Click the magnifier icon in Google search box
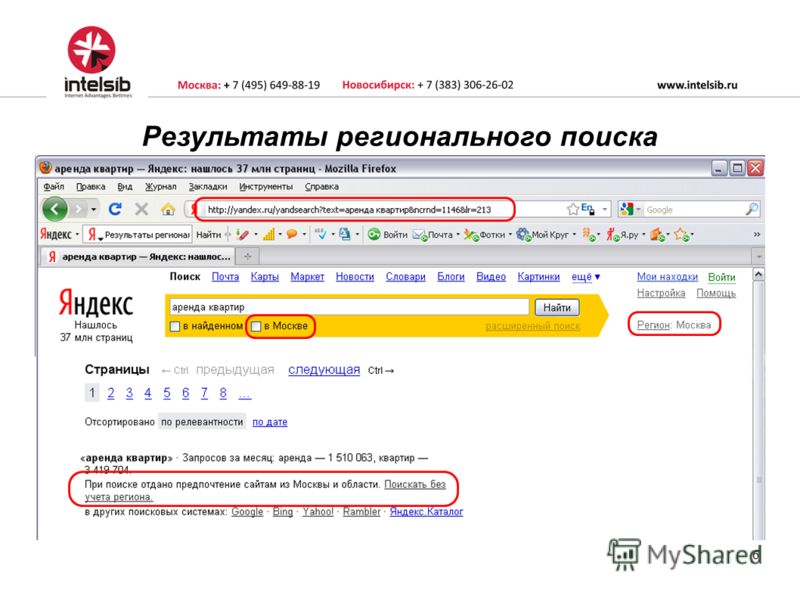The height and width of the screenshot is (600, 800). click(752, 209)
